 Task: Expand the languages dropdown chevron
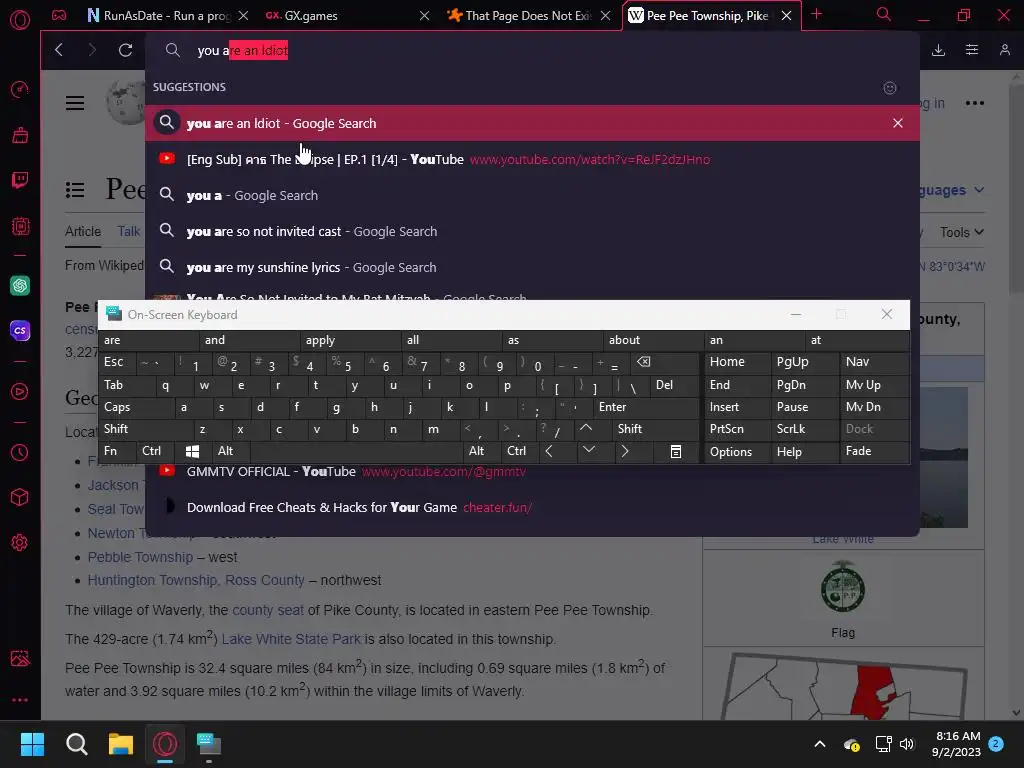point(979,190)
